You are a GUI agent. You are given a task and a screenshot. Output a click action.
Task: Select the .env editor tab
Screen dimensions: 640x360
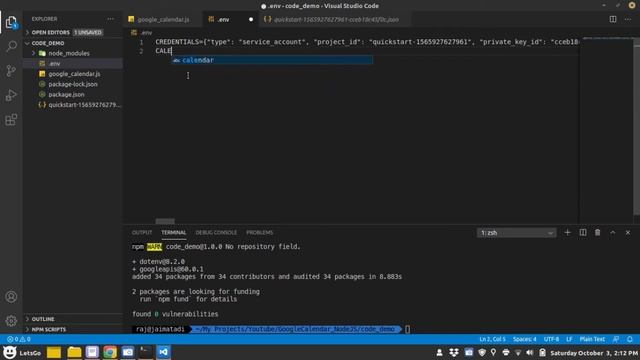click(x=230, y=19)
